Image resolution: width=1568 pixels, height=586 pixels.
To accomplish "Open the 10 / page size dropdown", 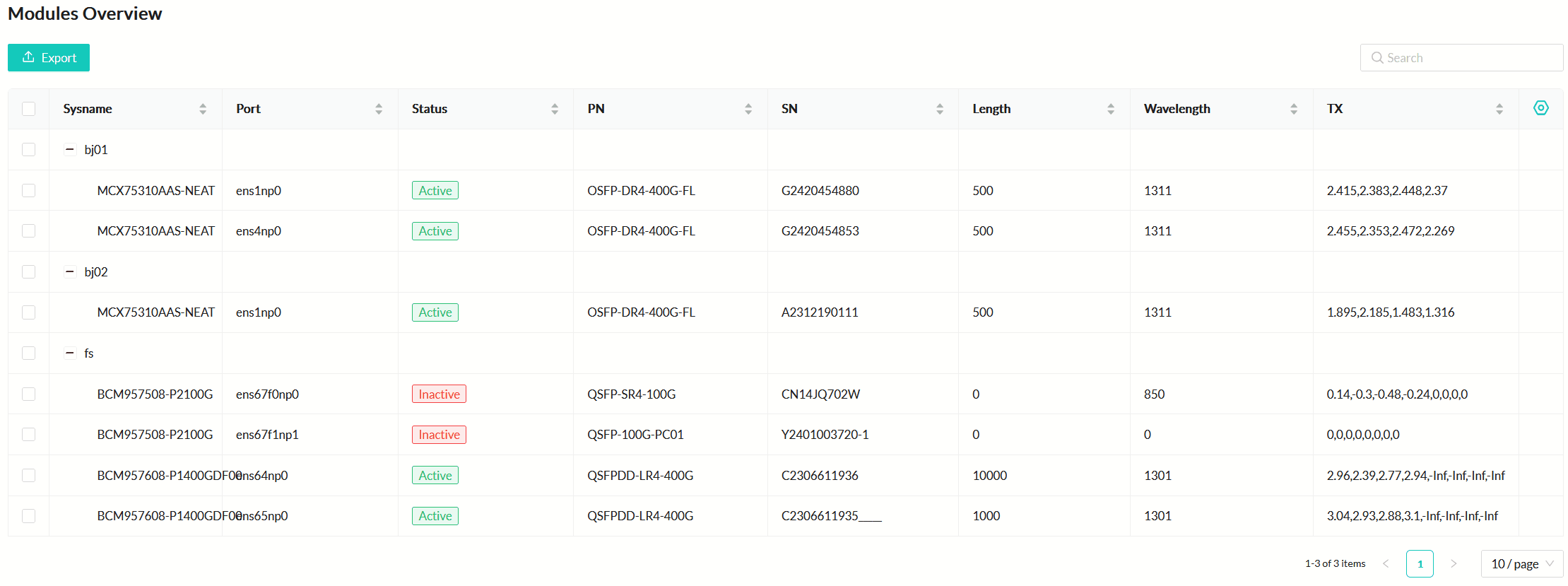I will (1521, 563).
